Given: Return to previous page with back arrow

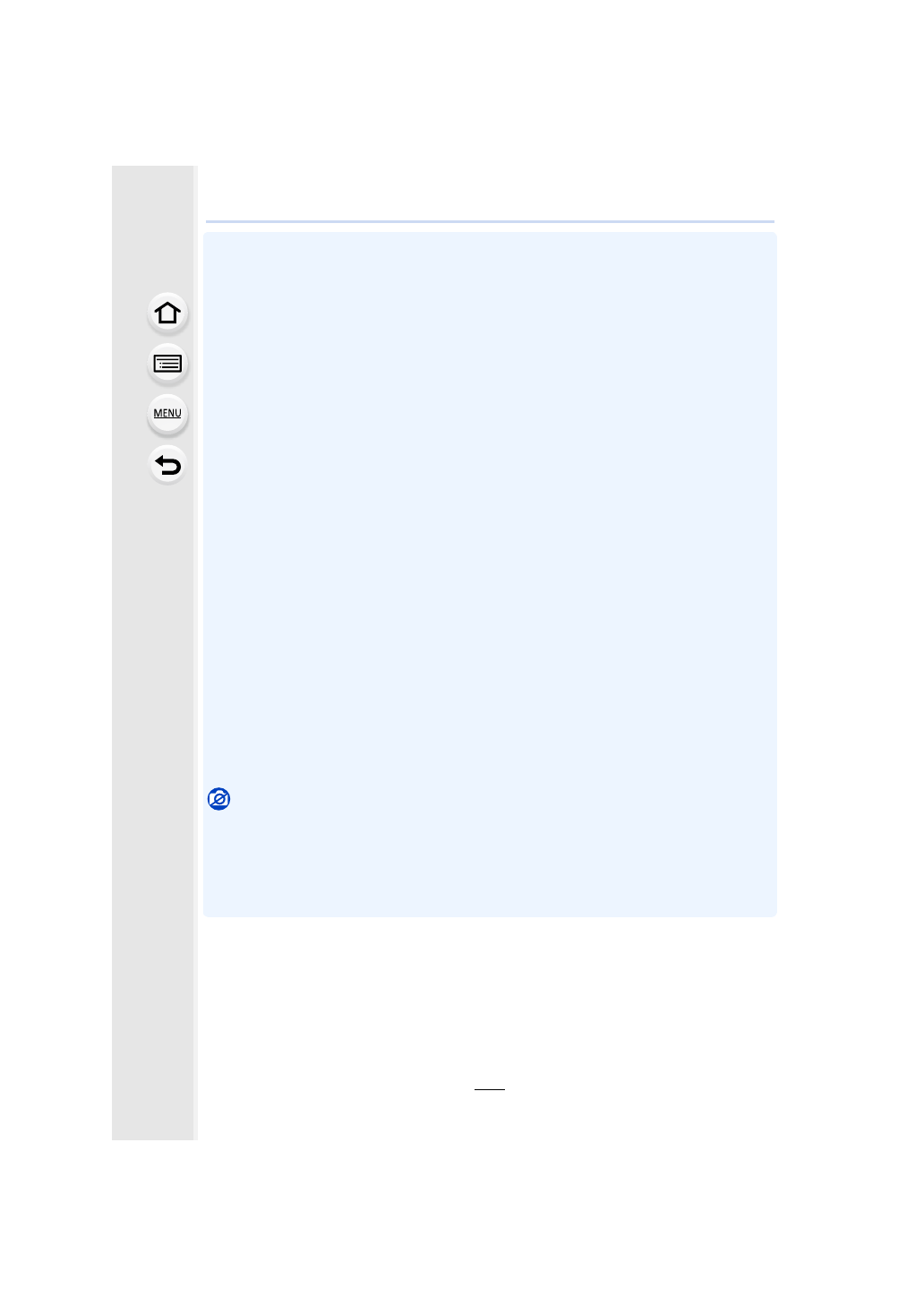Looking at the screenshot, I should [x=167, y=465].
